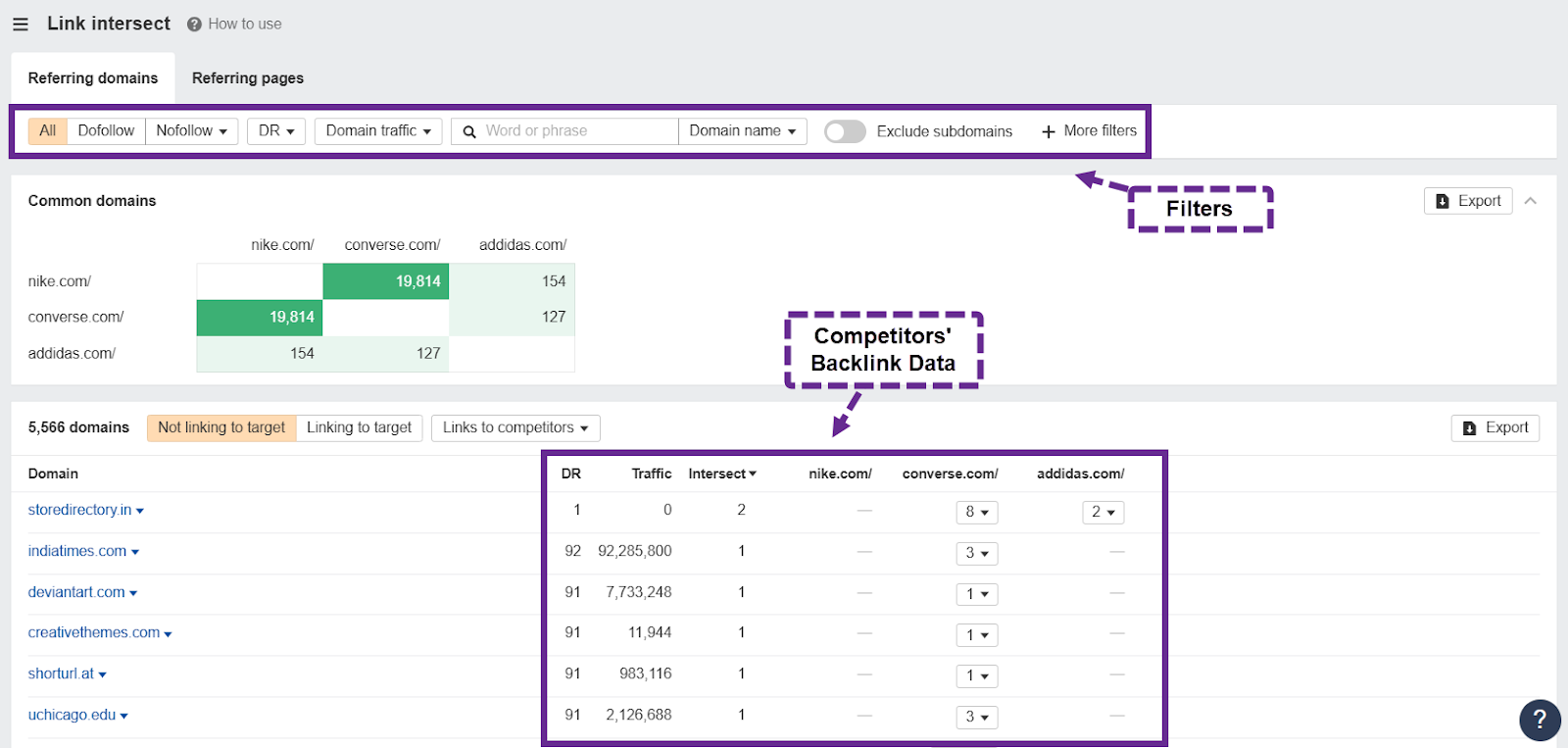This screenshot has width=1568, height=748.
Task: Expand converse.com links count for storedirectory.in
Action: pyautogui.click(x=977, y=513)
